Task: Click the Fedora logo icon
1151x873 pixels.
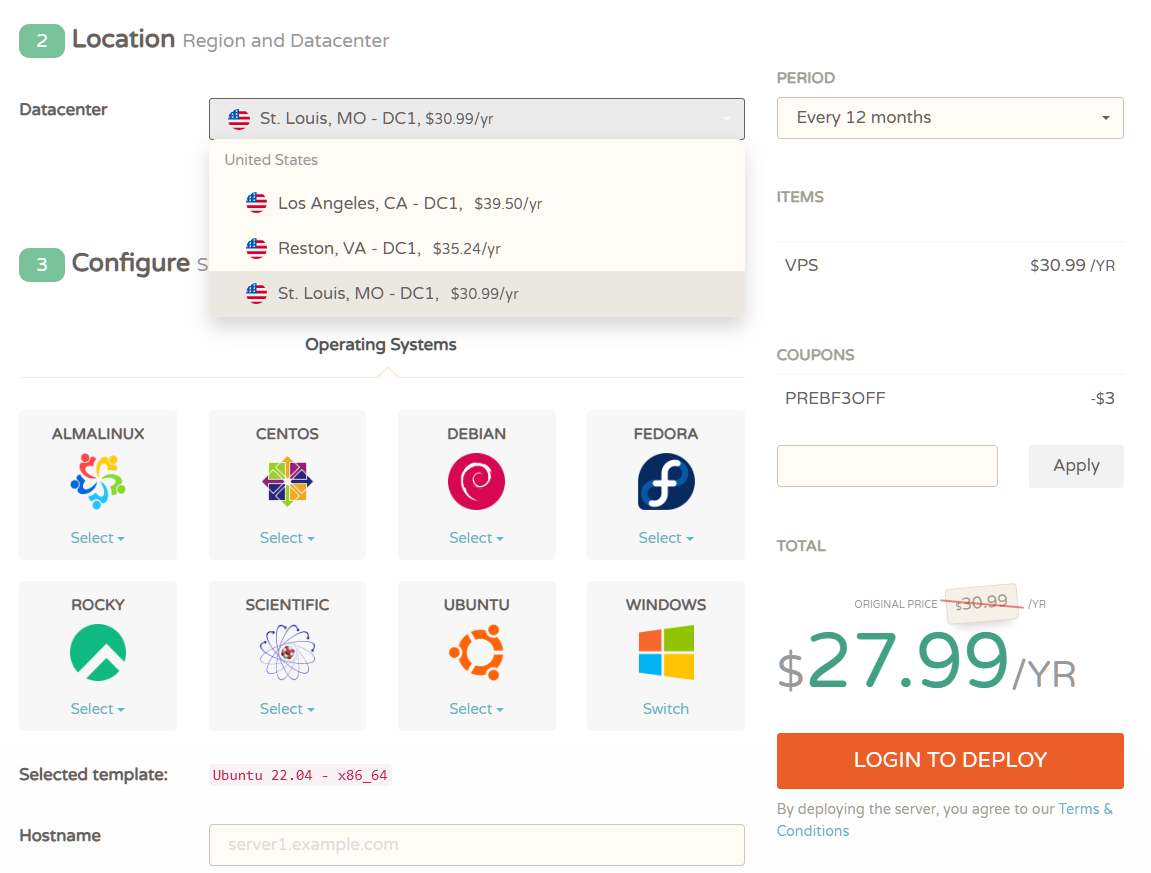Action: click(665, 481)
